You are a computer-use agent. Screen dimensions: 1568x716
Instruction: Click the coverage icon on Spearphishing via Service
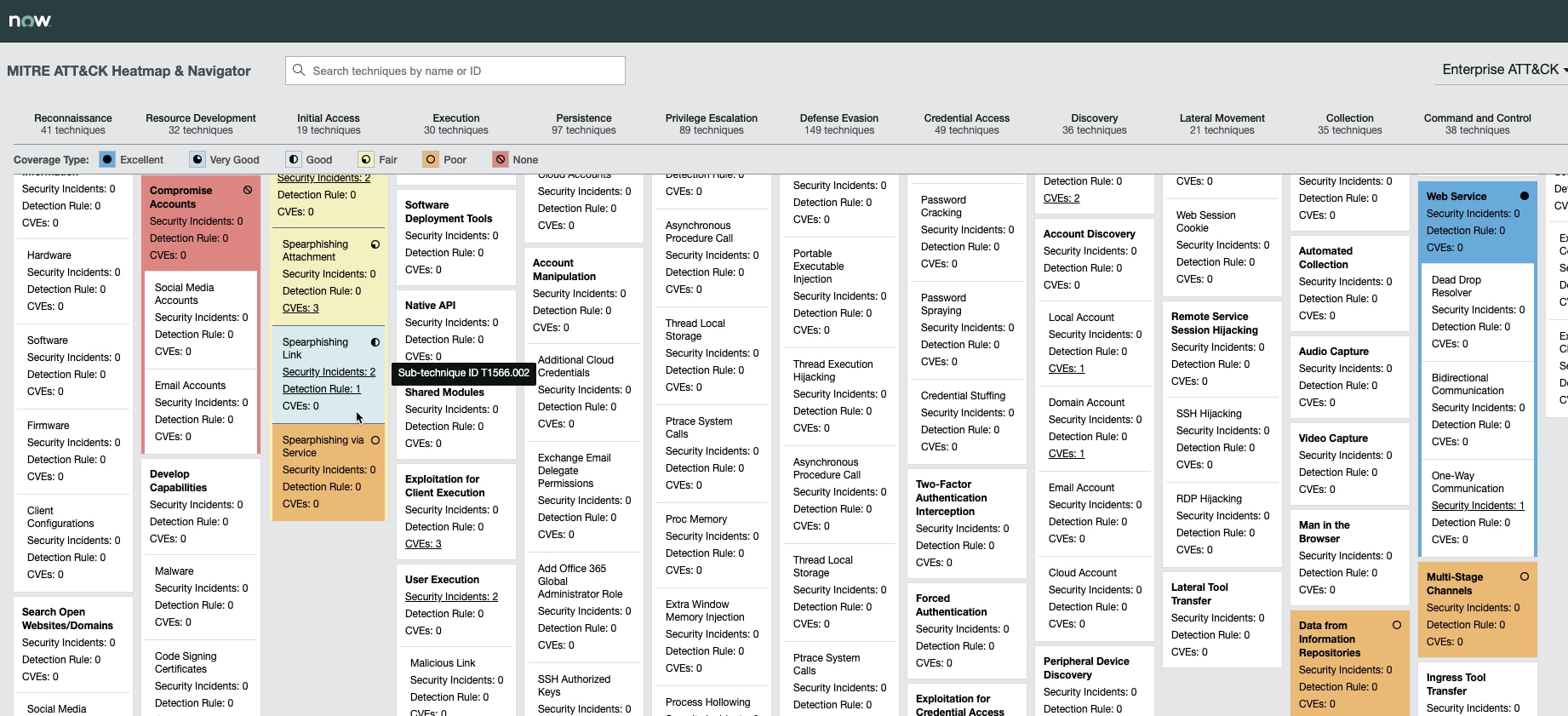click(x=375, y=440)
